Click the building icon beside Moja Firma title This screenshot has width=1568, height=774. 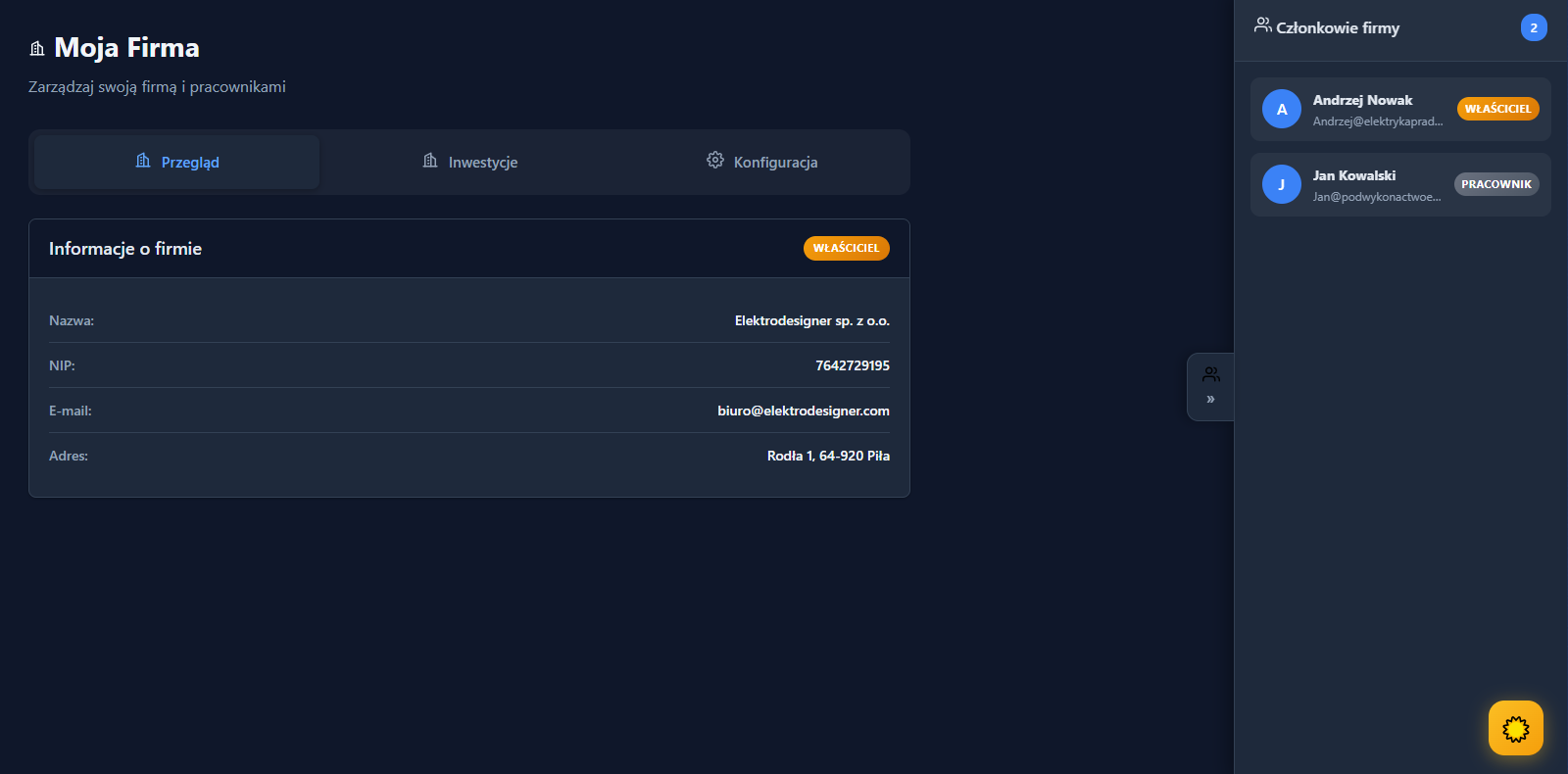[x=37, y=48]
